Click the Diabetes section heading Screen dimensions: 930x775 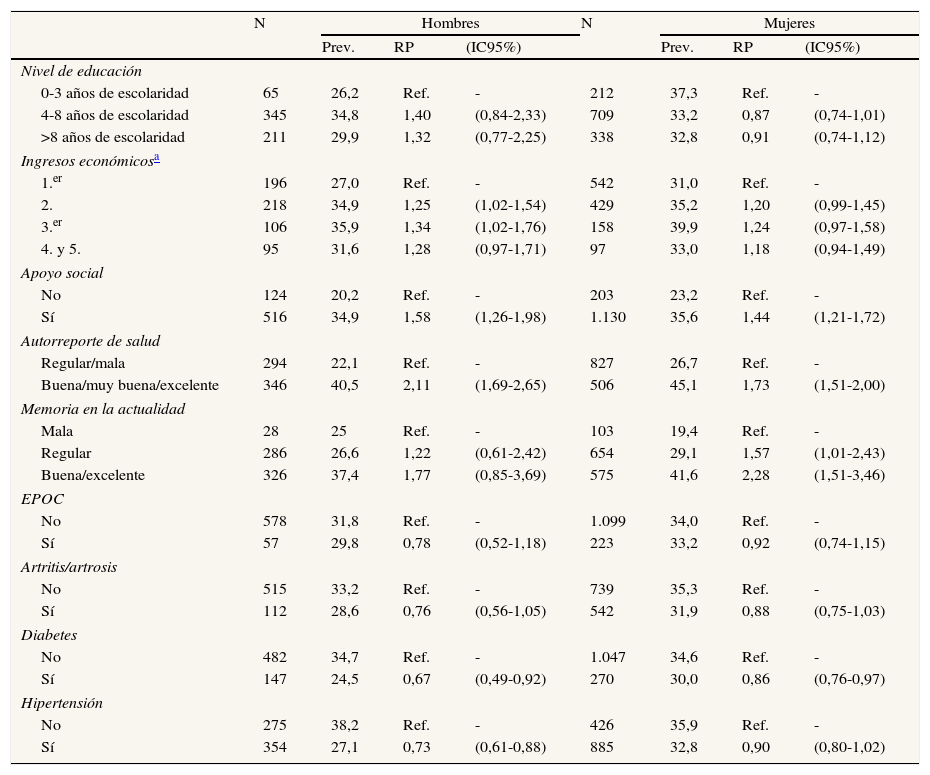49,635
